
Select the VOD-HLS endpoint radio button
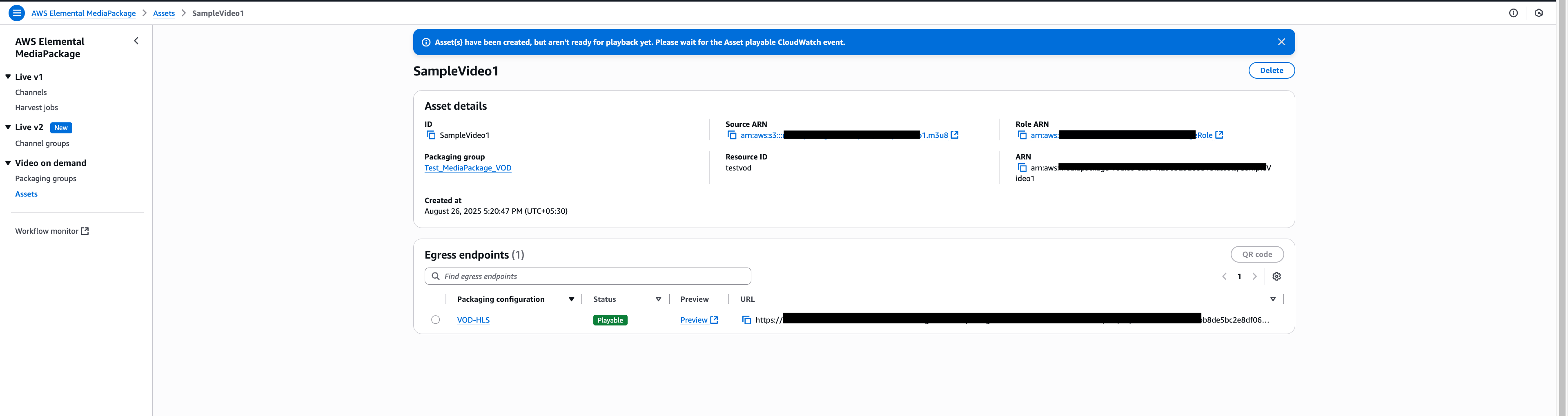point(435,320)
